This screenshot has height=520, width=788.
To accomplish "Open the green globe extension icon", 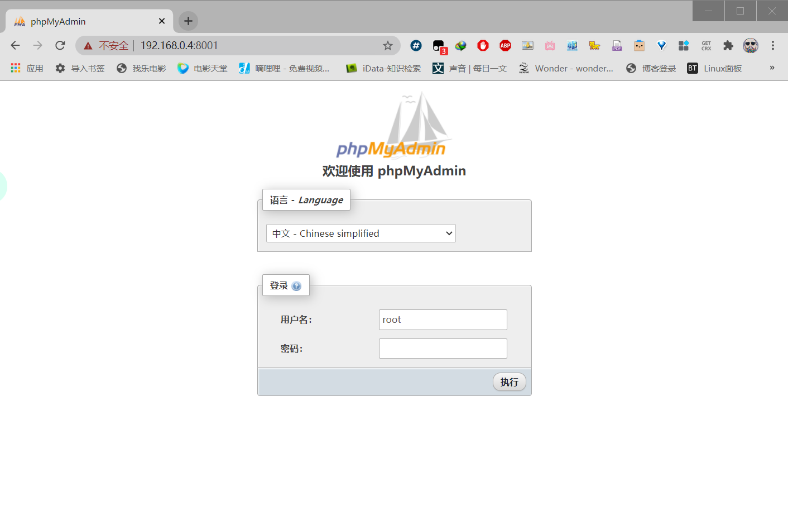I will pyautogui.click(x=461, y=46).
